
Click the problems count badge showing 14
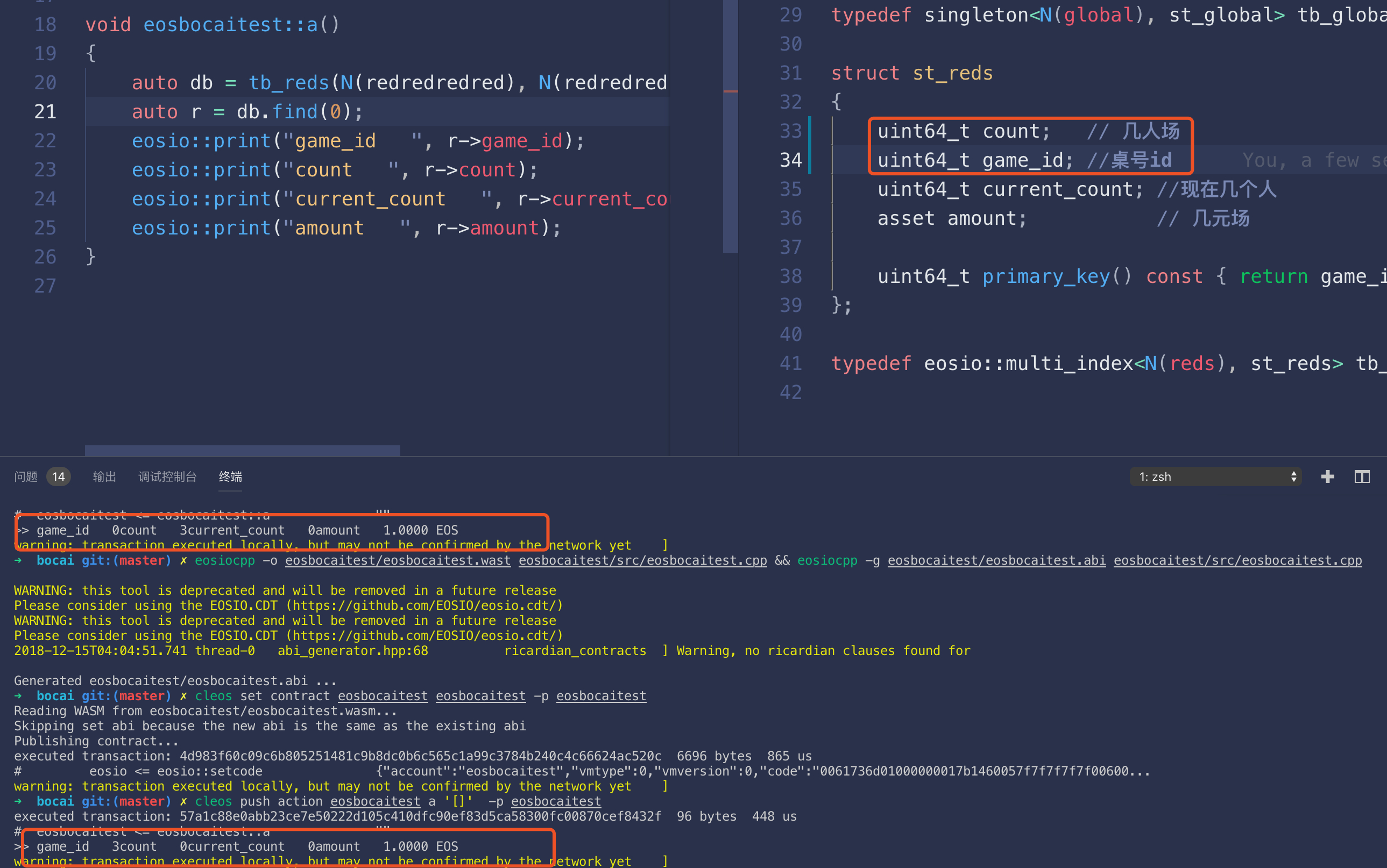pos(59,476)
